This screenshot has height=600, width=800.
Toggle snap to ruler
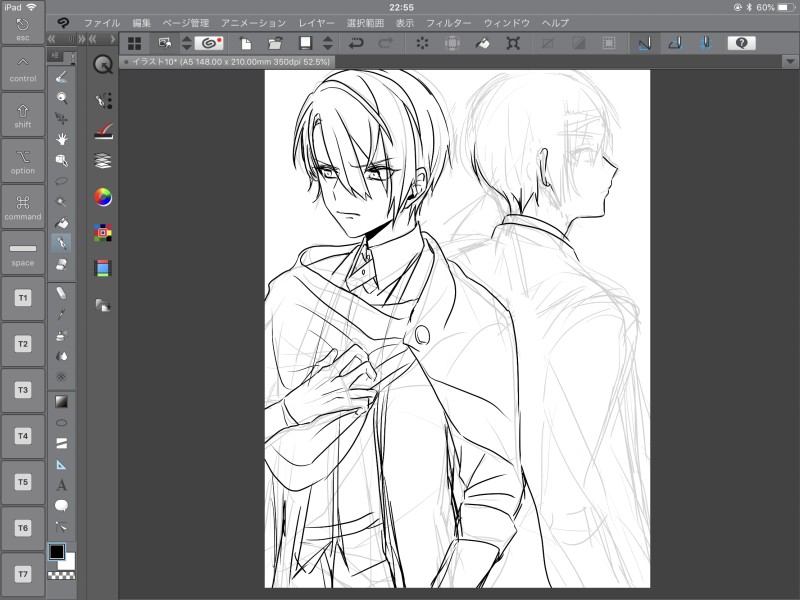coord(645,43)
